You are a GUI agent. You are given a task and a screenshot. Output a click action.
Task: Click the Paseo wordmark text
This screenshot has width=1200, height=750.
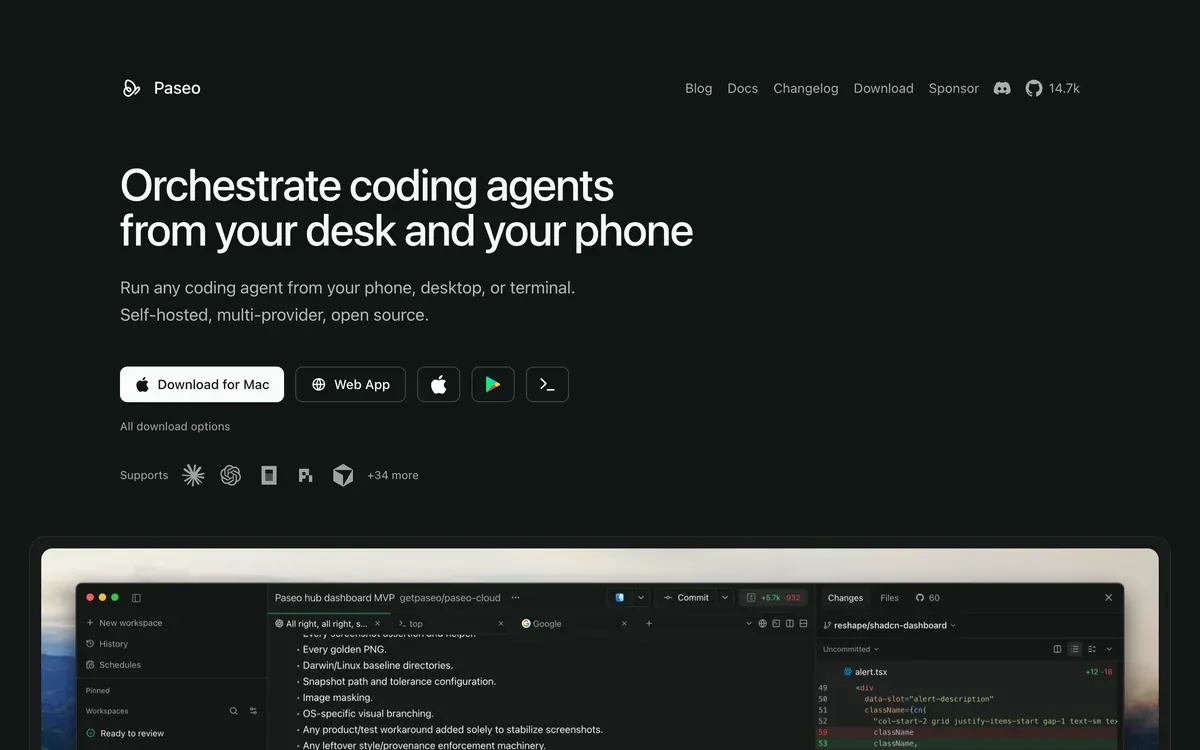click(177, 88)
